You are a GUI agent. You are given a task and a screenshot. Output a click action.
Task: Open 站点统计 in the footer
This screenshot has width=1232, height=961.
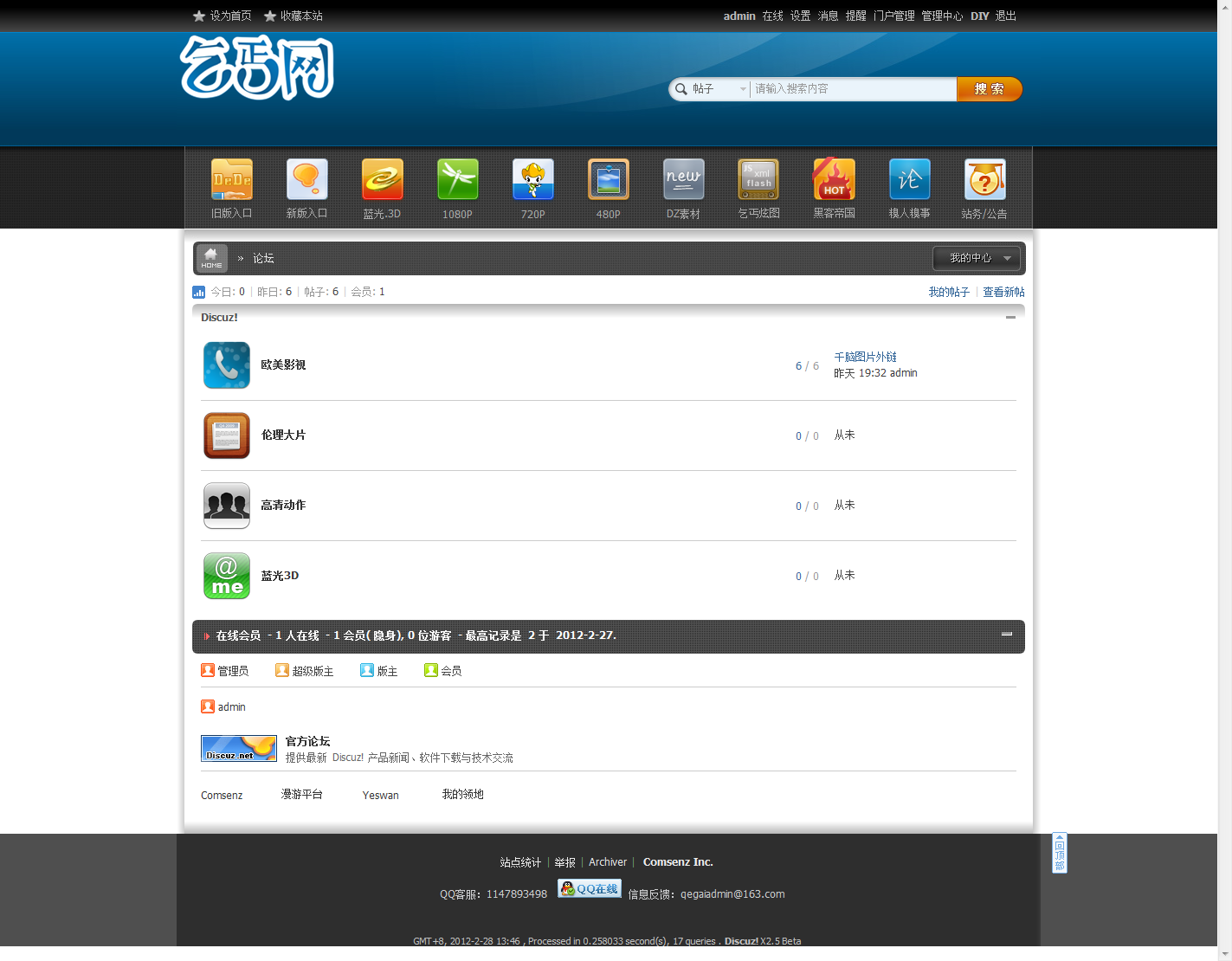coord(520,862)
